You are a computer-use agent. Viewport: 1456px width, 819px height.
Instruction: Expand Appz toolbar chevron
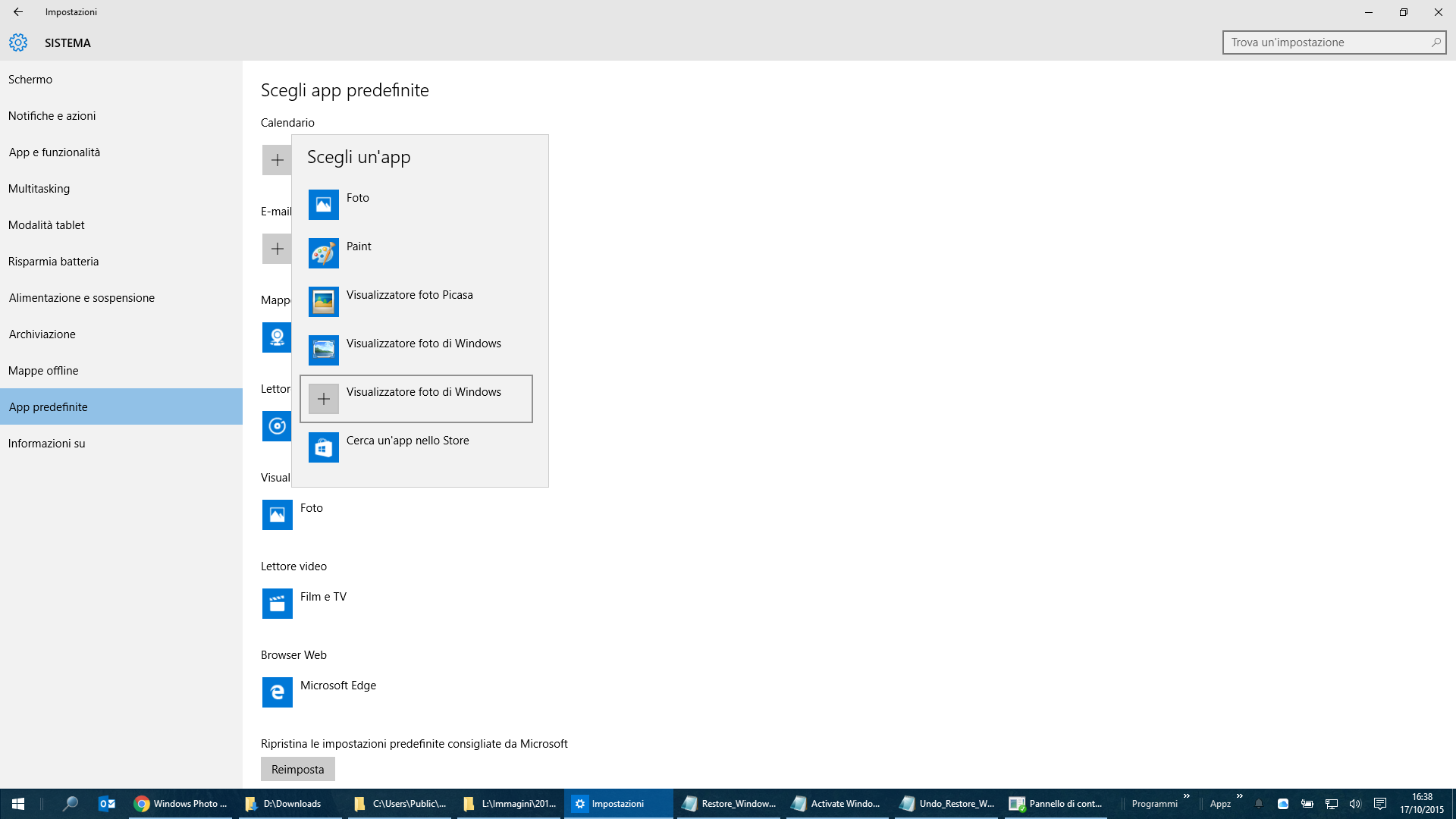click(1240, 796)
